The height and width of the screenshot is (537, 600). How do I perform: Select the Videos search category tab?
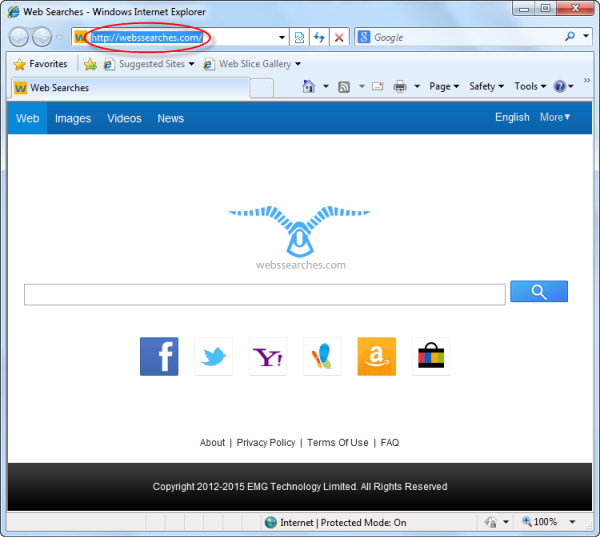pos(124,118)
